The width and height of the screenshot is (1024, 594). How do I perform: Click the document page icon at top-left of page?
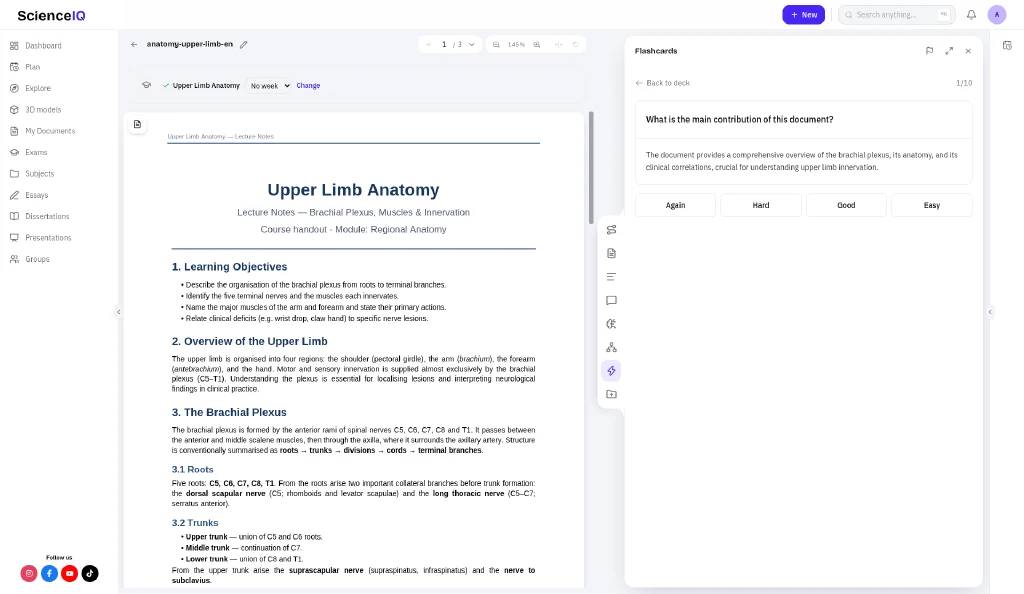[x=137, y=124]
